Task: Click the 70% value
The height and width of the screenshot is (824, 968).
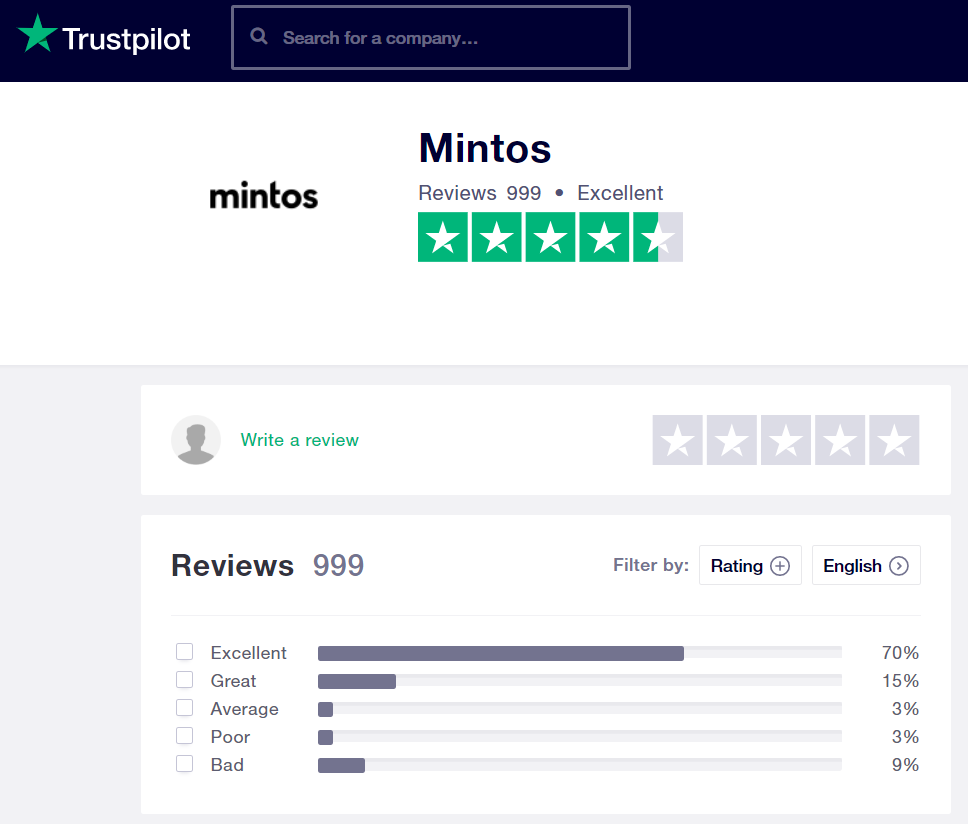Action: (x=900, y=652)
